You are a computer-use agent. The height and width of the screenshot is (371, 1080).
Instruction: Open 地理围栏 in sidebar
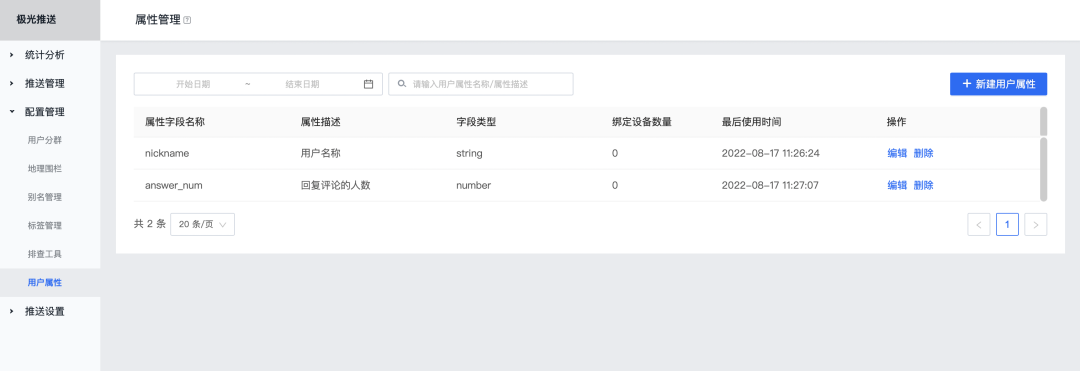tap(45, 169)
